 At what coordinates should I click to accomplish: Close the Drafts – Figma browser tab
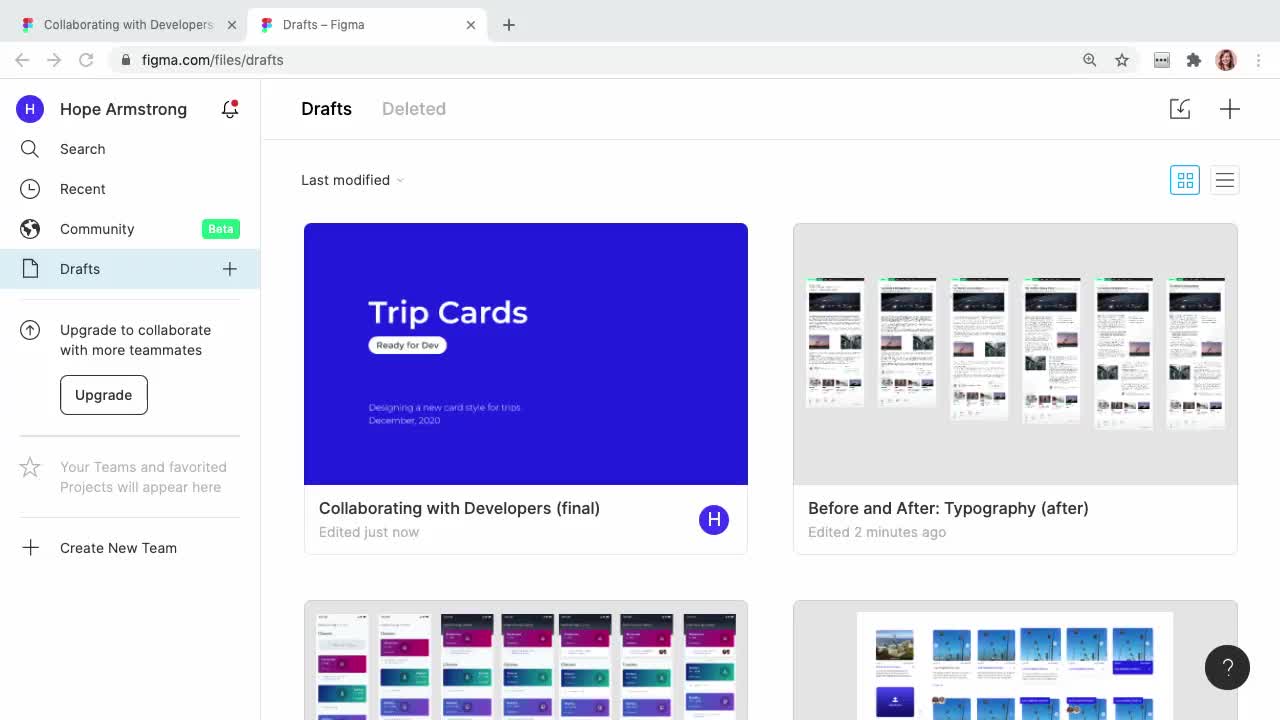tap(471, 25)
